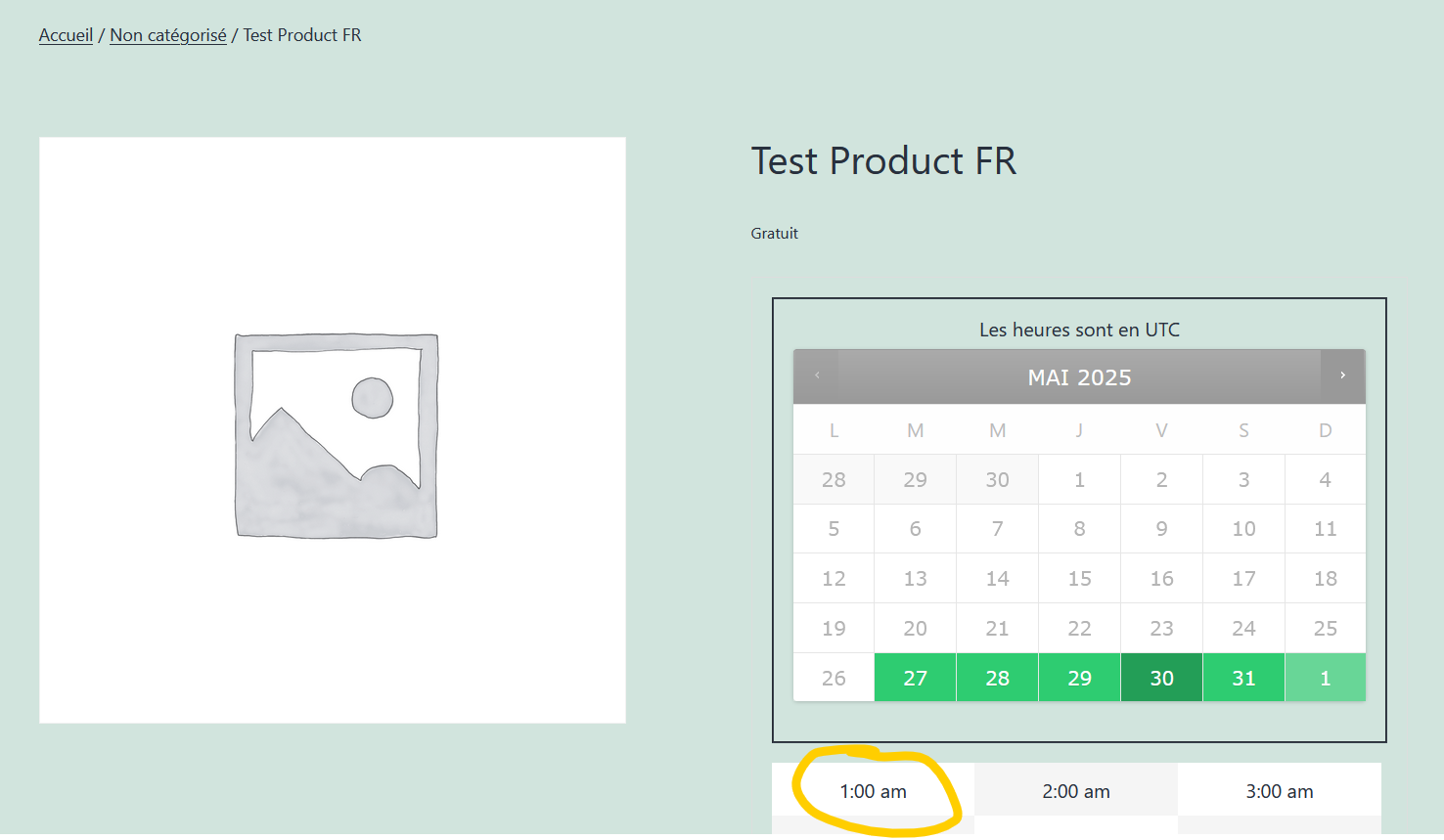Click disabled date 18 in the calendar
Image resolution: width=1444 pixels, height=840 pixels.
pyautogui.click(x=1326, y=578)
